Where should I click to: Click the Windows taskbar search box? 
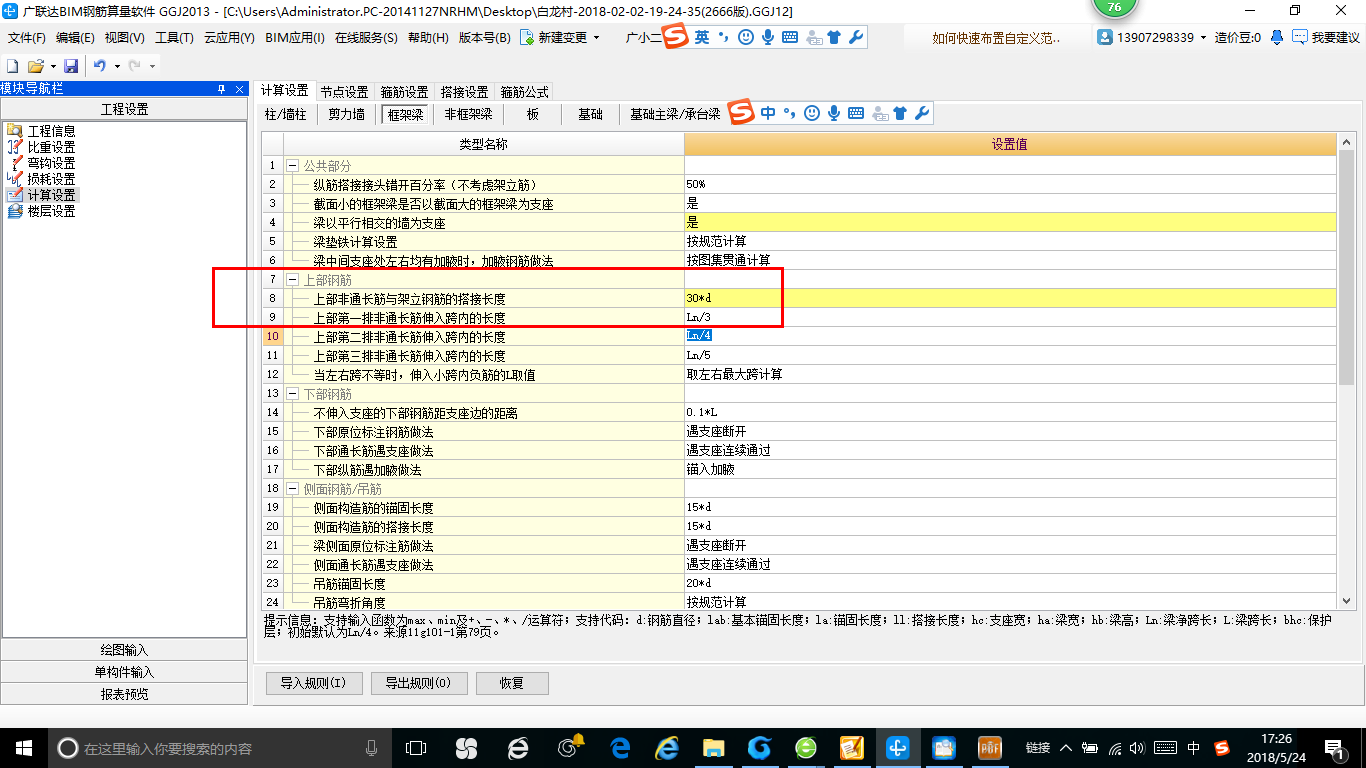tap(220, 748)
